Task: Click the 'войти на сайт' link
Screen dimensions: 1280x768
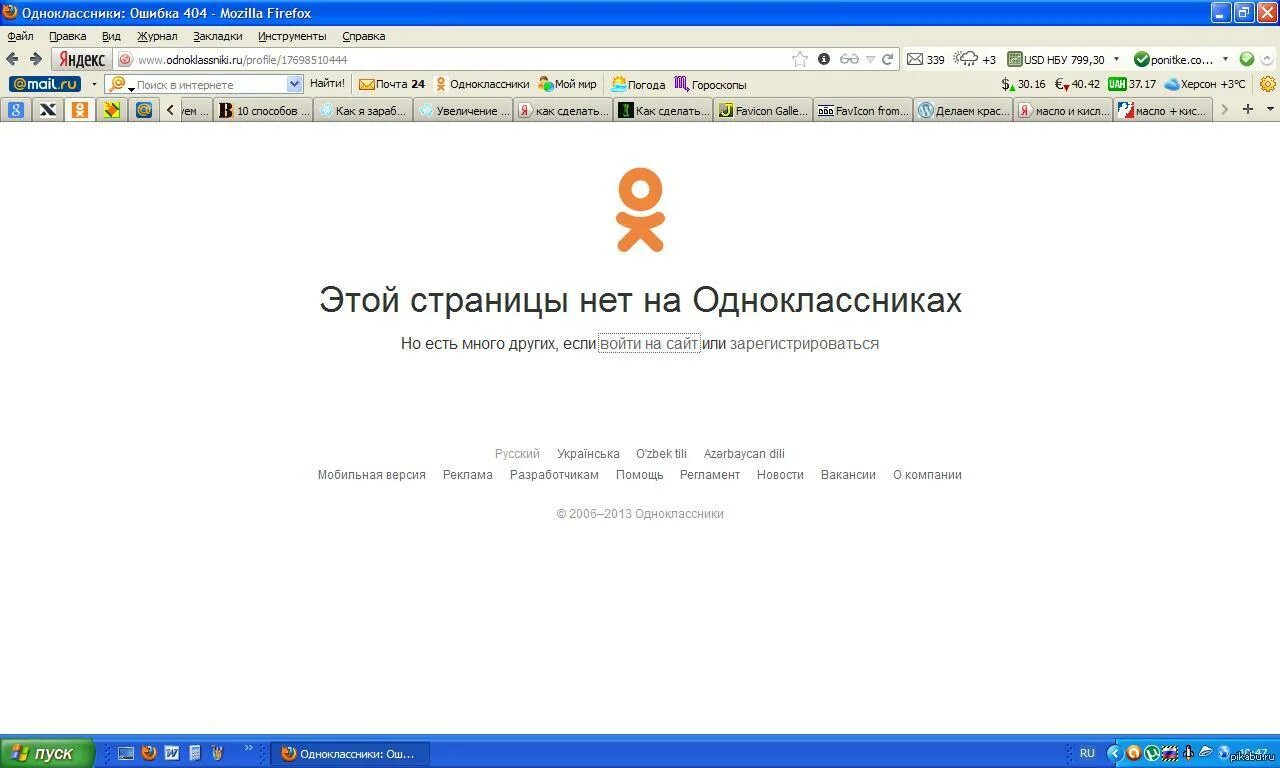Action: [x=649, y=343]
